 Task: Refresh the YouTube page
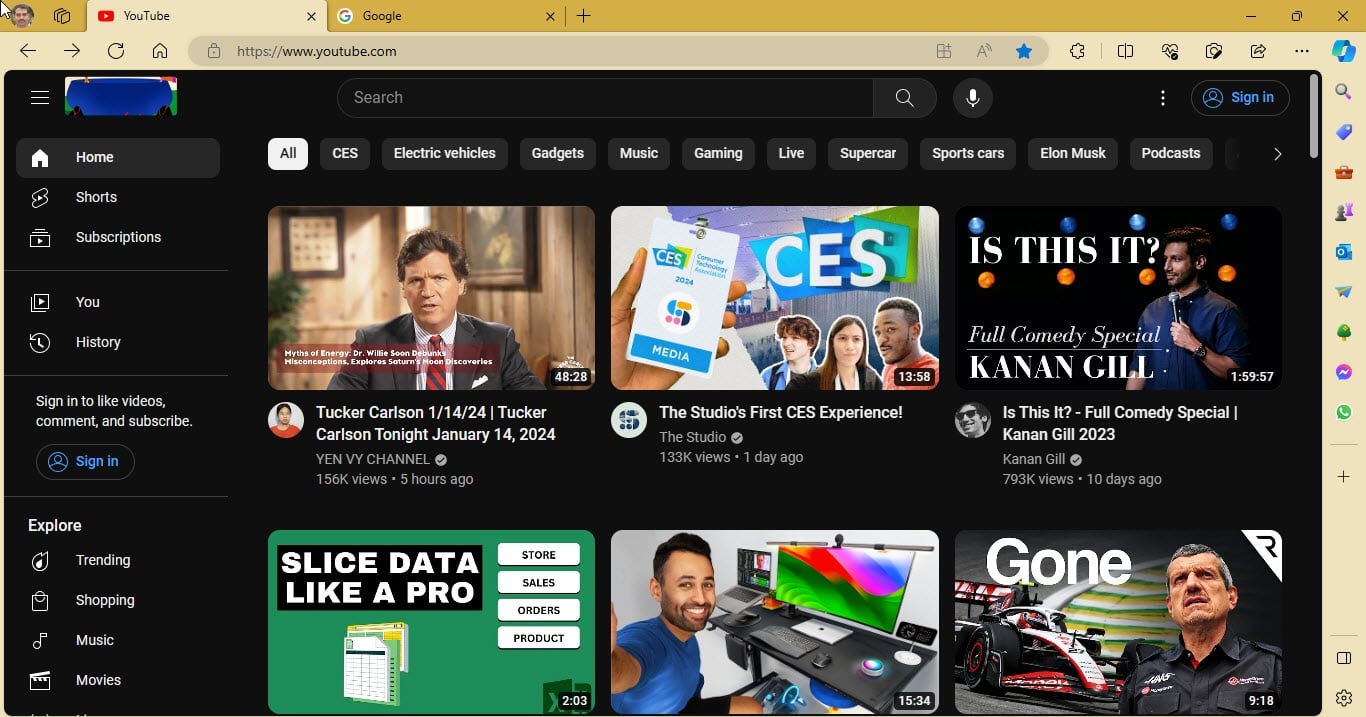tap(116, 51)
